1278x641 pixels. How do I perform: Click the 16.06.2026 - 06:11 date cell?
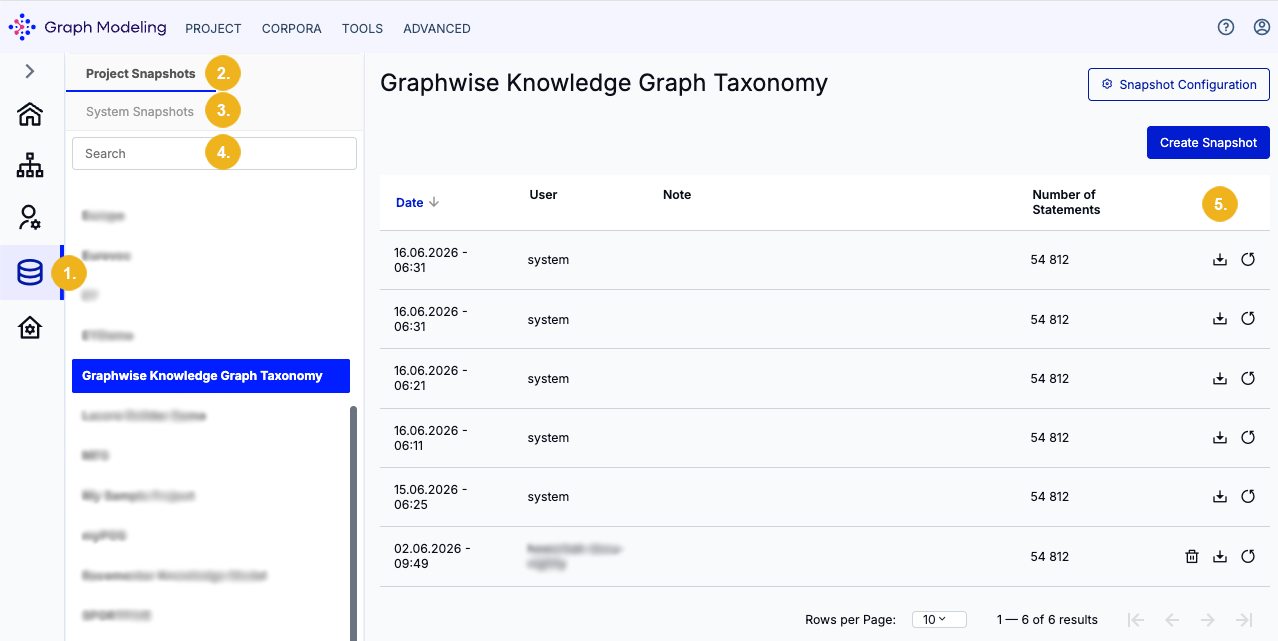pyautogui.click(x=430, y=438)
